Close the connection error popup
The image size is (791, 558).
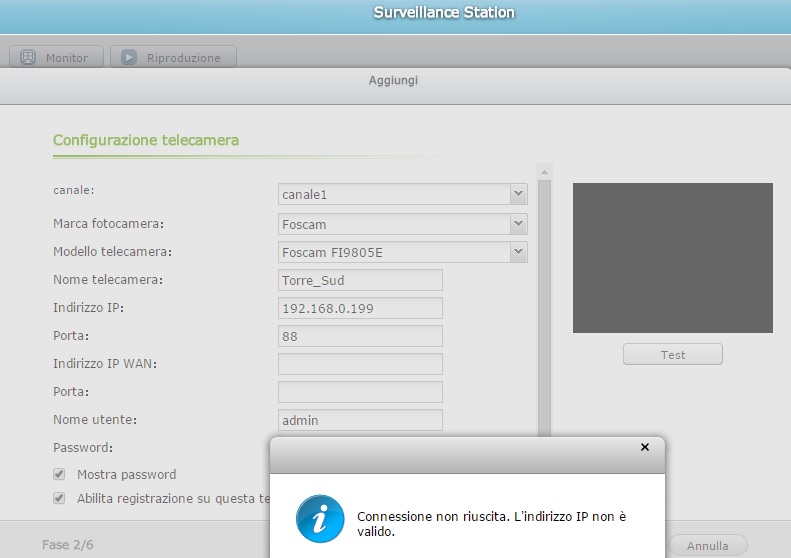pyautogui.click(x=644, y=447)
